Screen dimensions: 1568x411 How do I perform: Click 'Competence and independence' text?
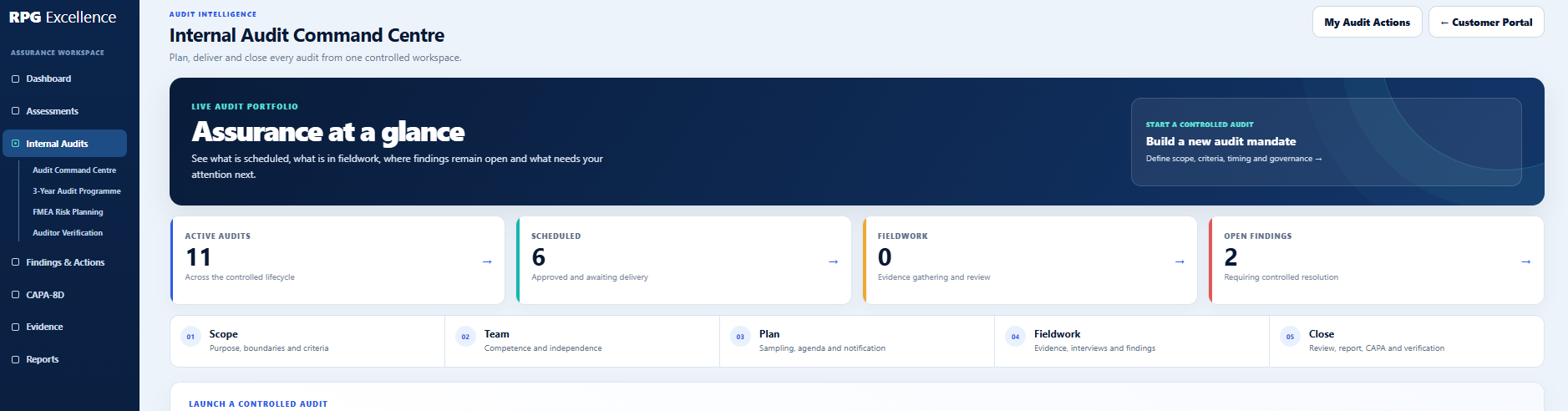[x=543, y=348]
